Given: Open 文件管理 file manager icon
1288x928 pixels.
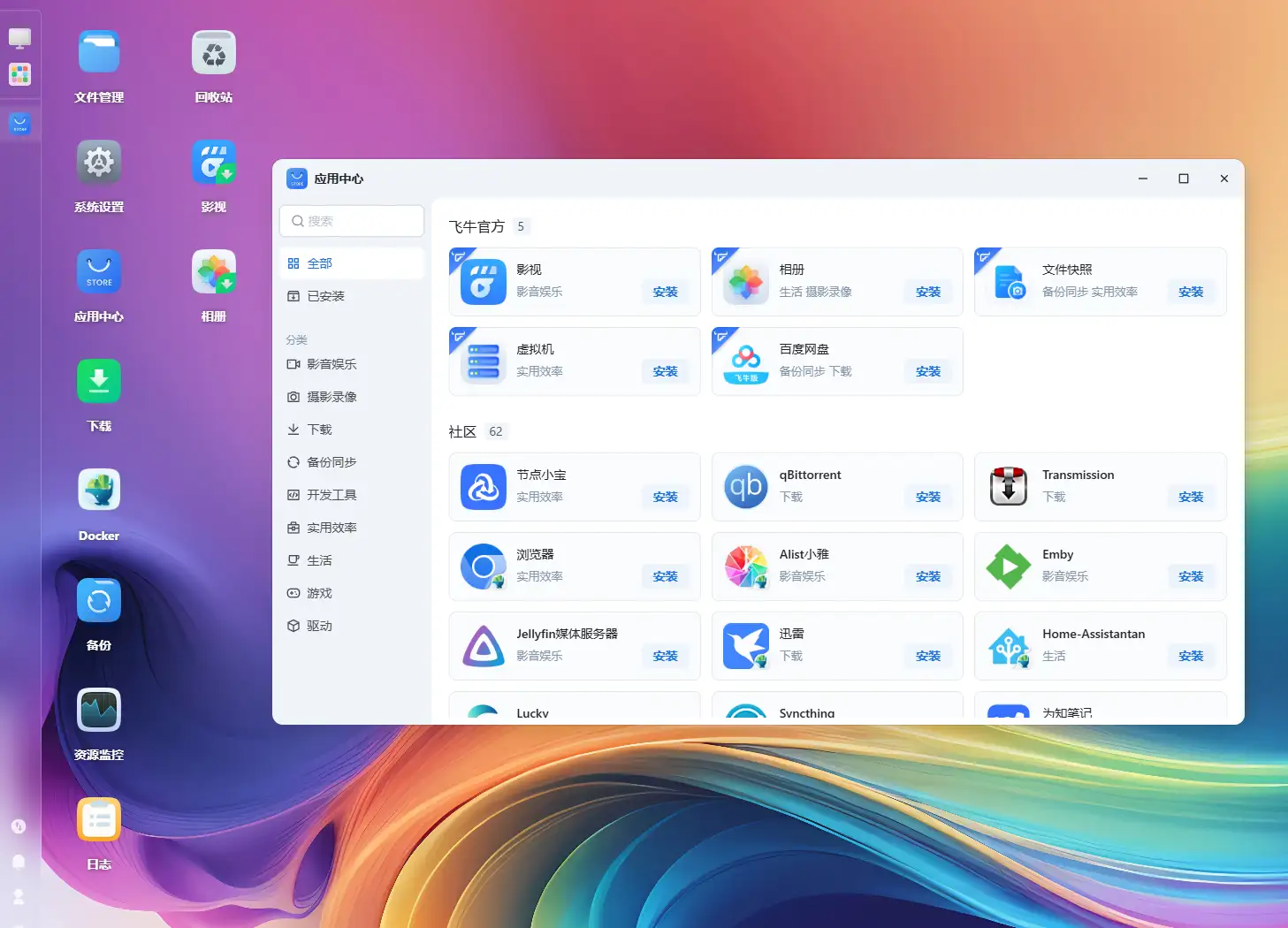Looking at the screenshot, I should 99,53.
